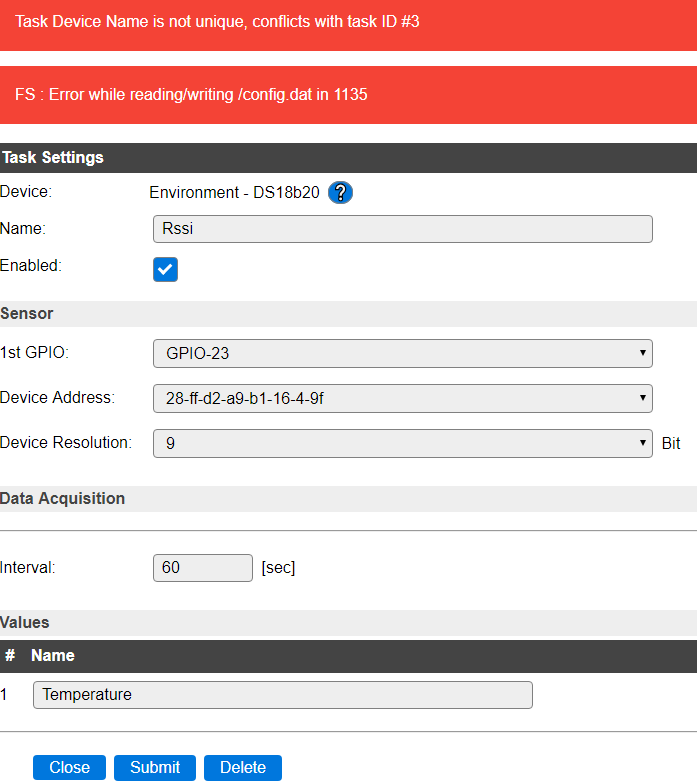Viewport: 697px width, 784px height.
Task: Click the Temperature value name field
Action: (x=282, y=695)
